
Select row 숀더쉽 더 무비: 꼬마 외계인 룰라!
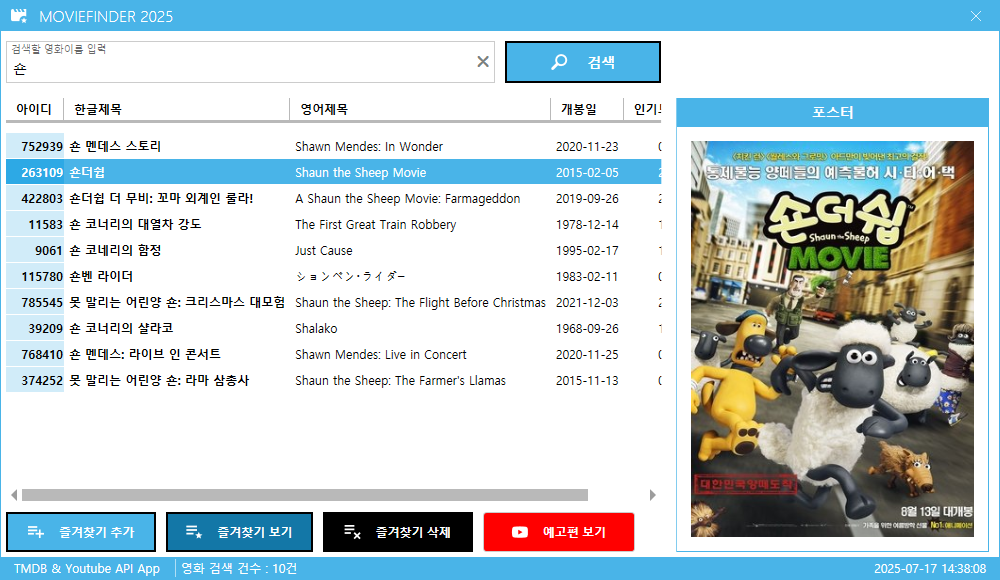point(334,198)
